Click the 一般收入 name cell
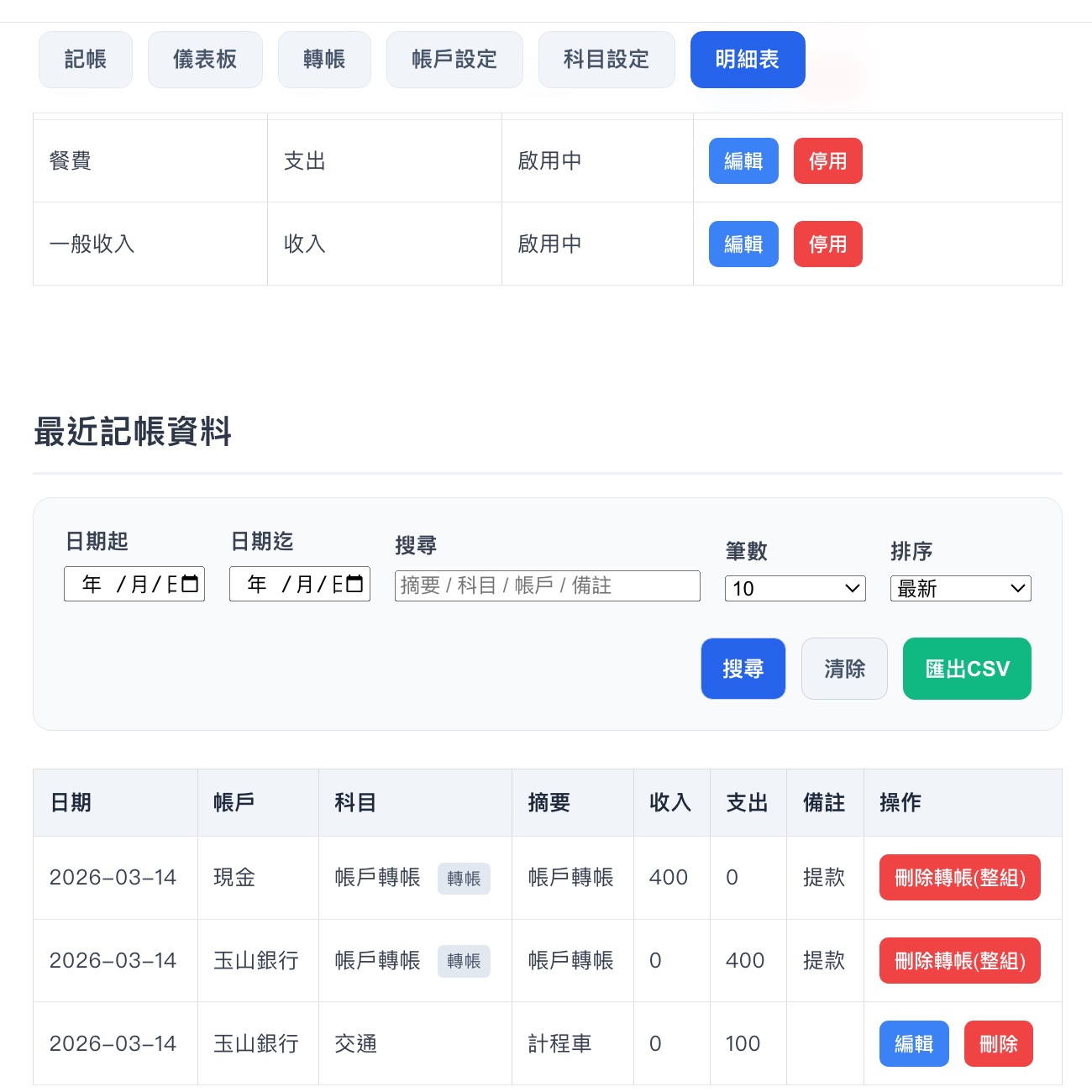Viewport: 1092px width, 1092px height. (150, 244)
